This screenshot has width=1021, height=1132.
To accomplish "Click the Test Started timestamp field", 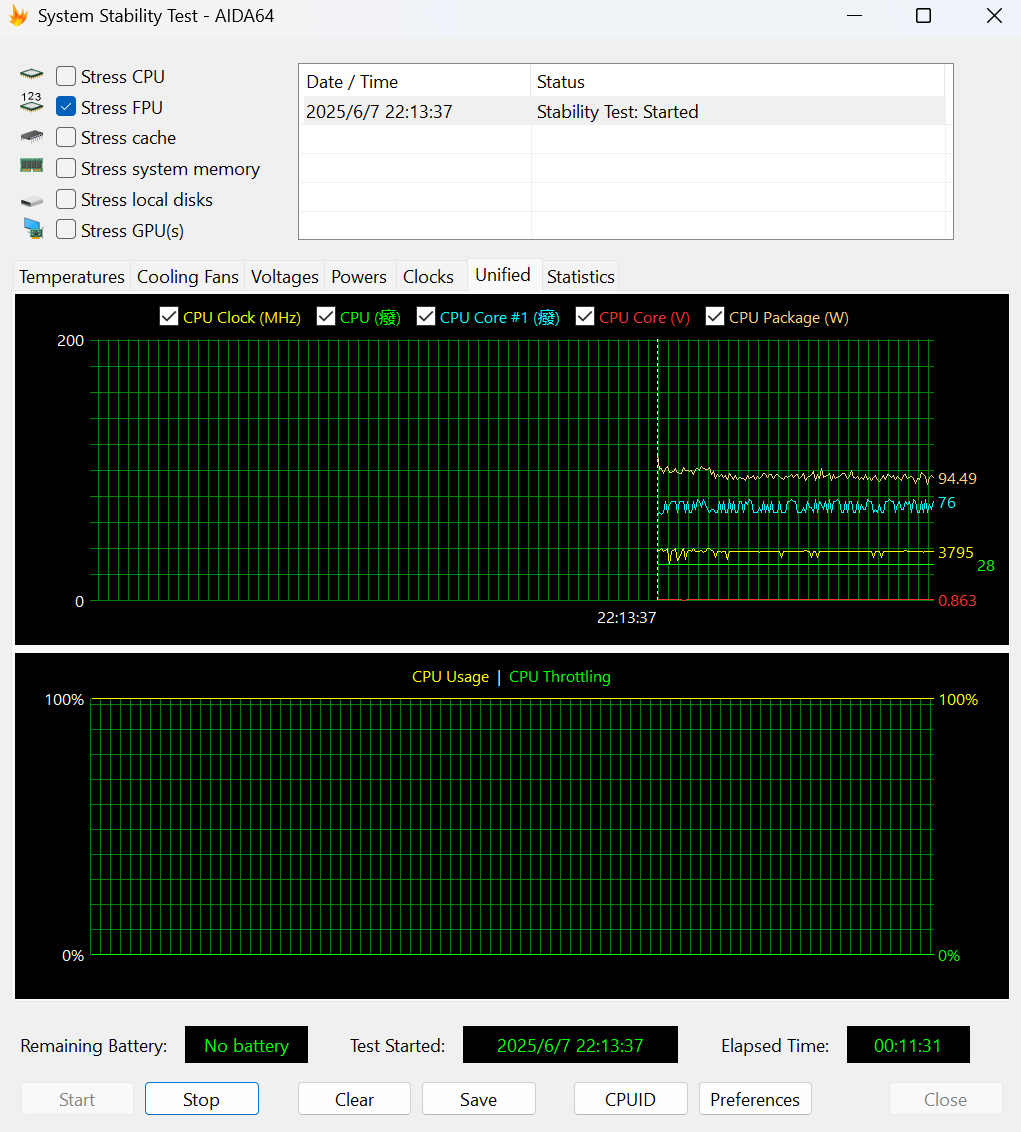I will [x=570, y=1045].
